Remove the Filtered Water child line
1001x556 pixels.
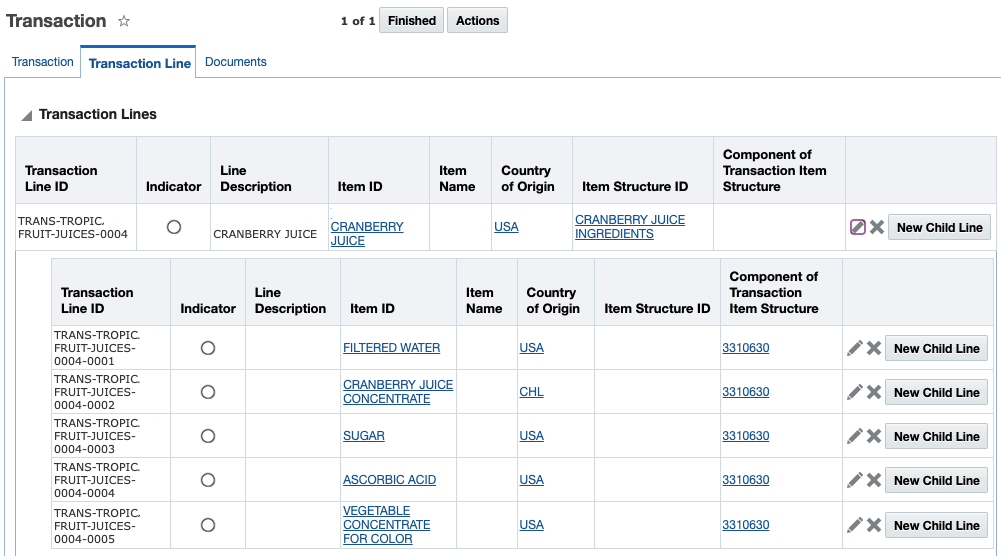[874, 348]
